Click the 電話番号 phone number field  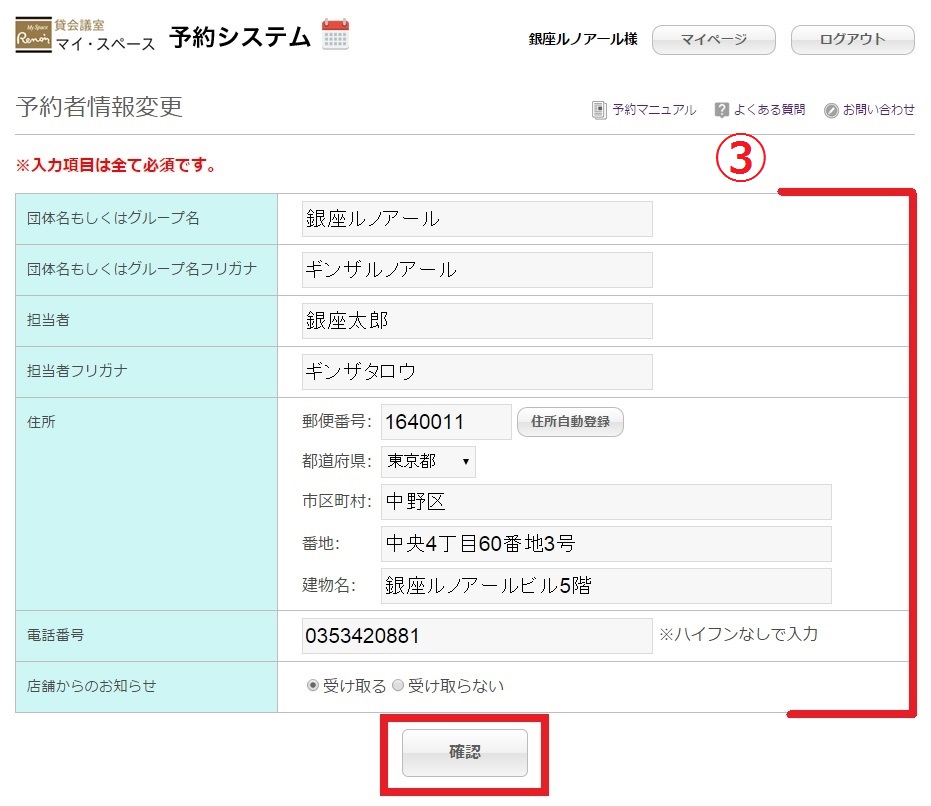477,636
